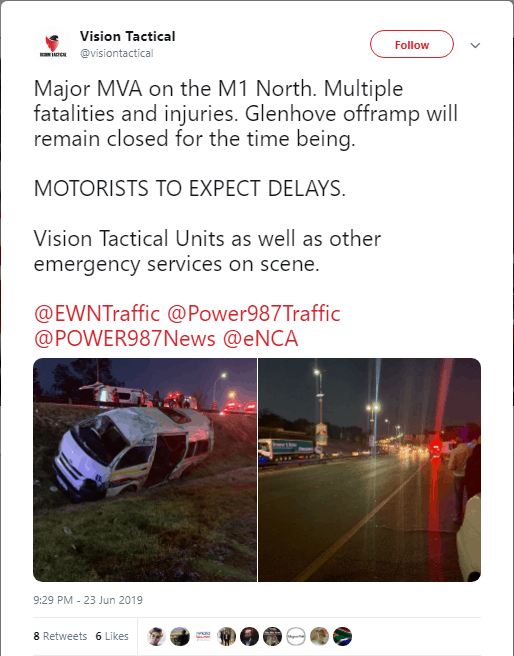Image resolution: width=514 pixels, height=656 pixels.
Task: Click the beige textured avatar
Action: [319, 636]
